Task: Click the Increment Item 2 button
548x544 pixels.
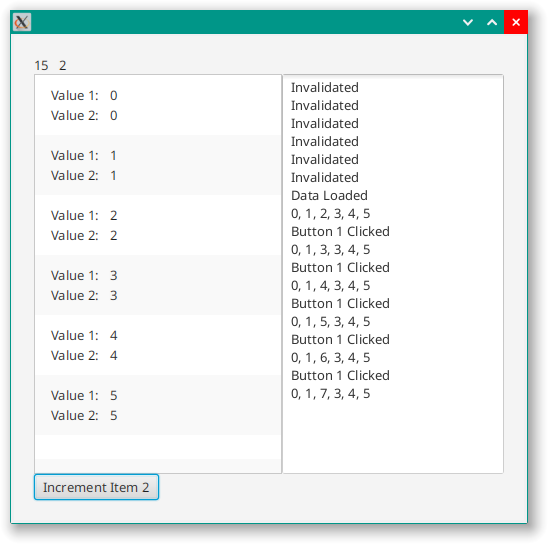Action: pyautogui.click(x=96, y=487)
